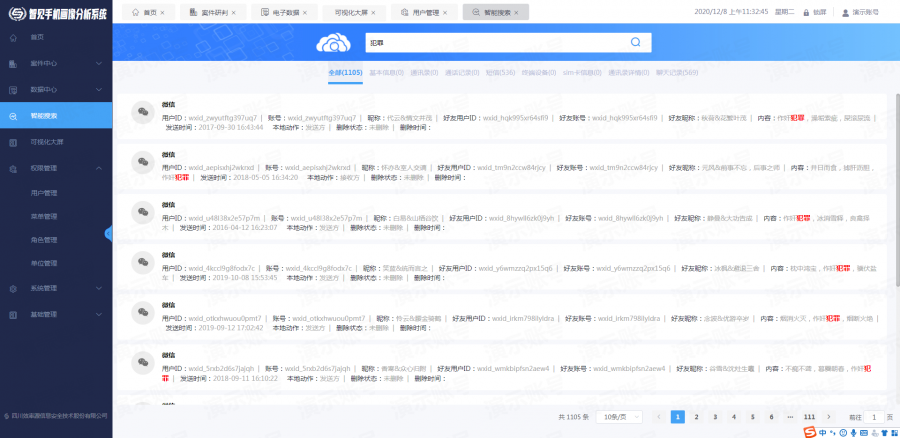The image size is (900, 438).
Task: Click Sogou input method S icon
Action: pos(810,432)
